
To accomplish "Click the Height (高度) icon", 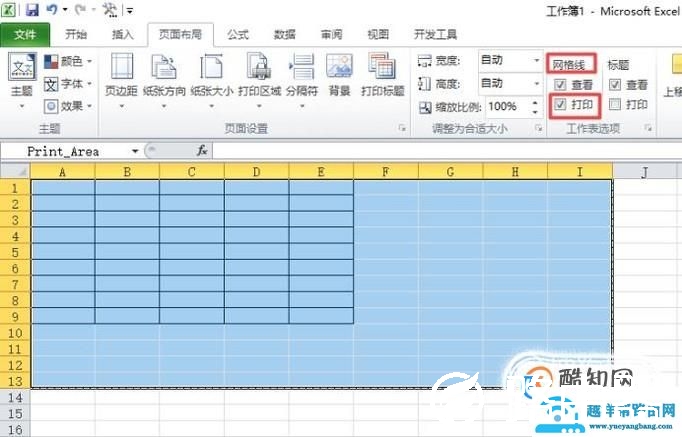I will pos(424,83).
